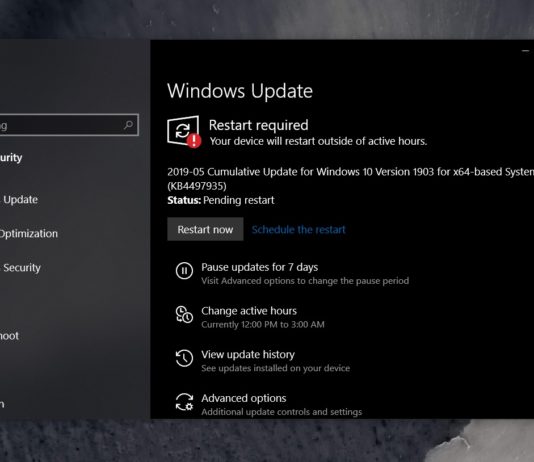Select Delivery Optimization in sidebar

[x=29, y=234]
